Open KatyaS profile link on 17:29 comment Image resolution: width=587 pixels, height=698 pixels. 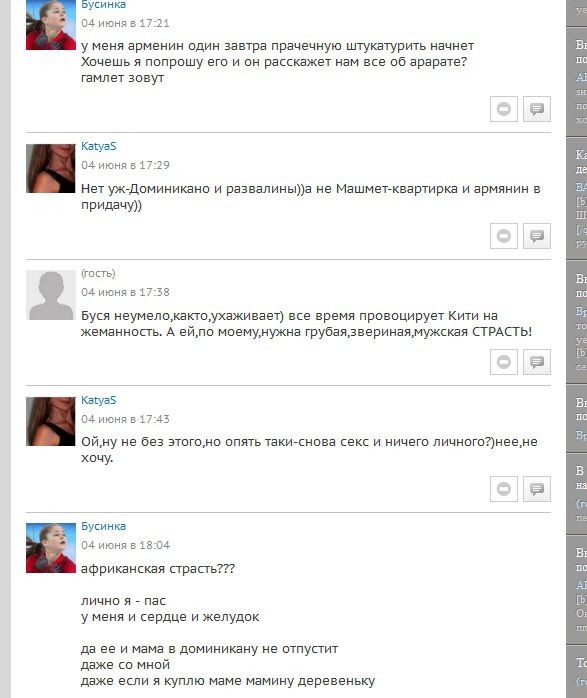98,146
